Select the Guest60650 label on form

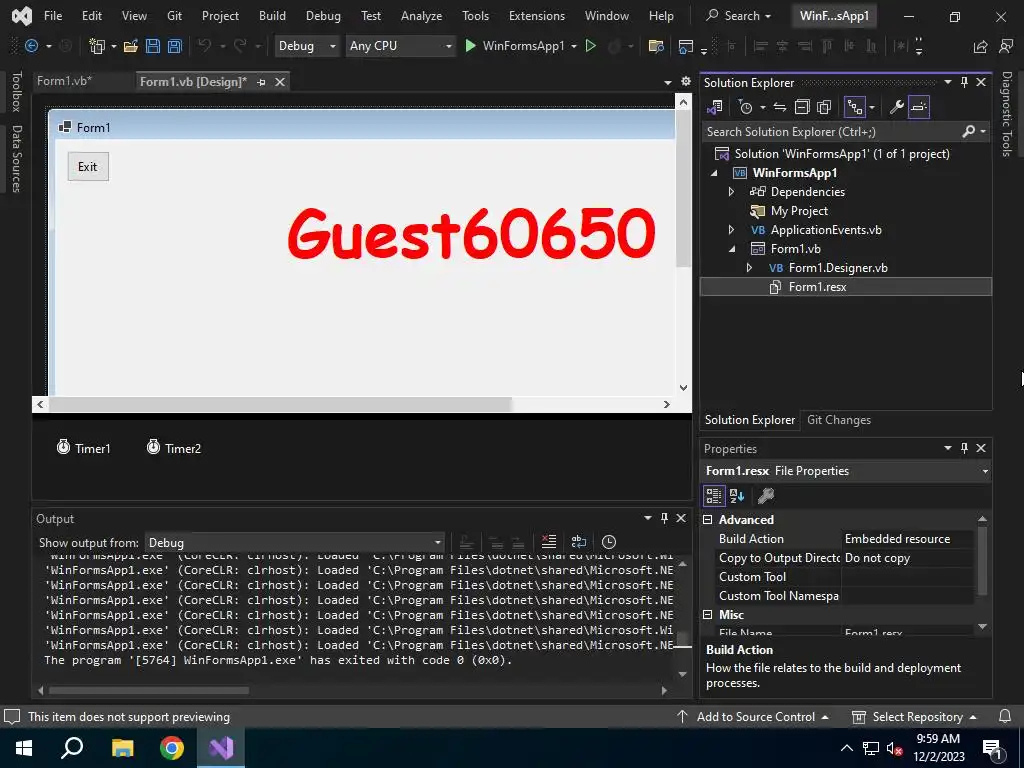[471, 233]
